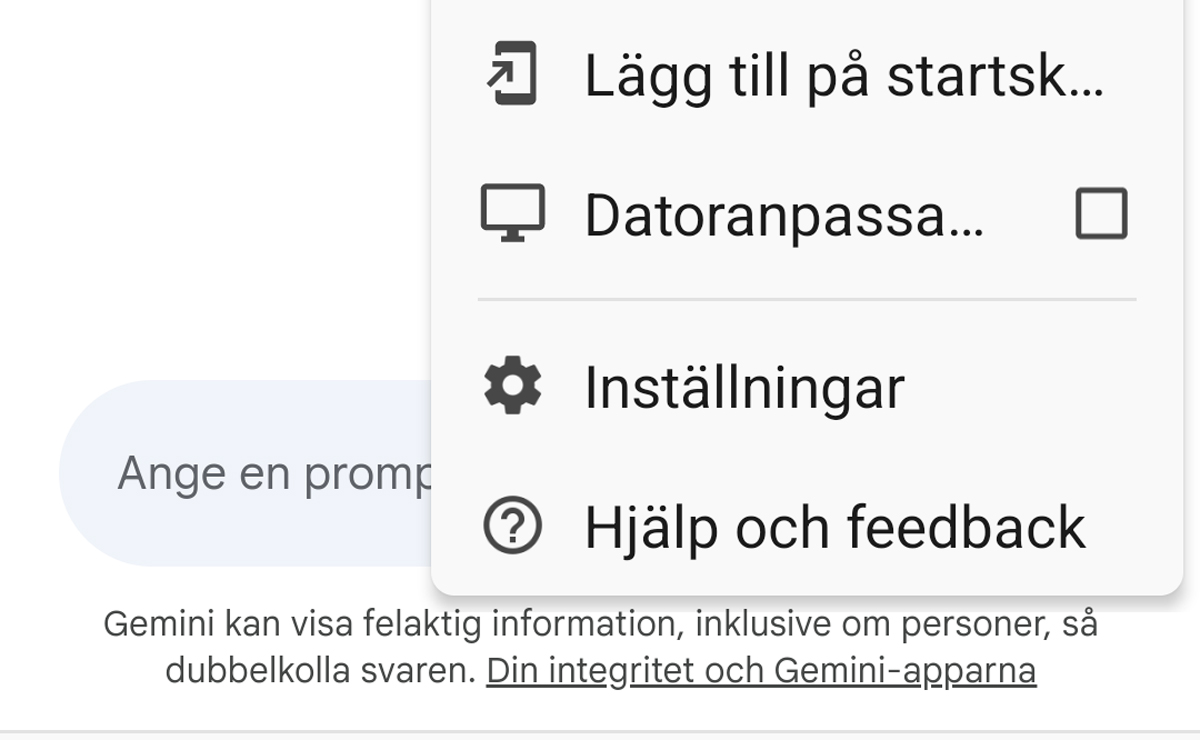This screenshot has width=1200, height=740.
Task: Click the circled question mark for feedback
Action: pos(514,527)
